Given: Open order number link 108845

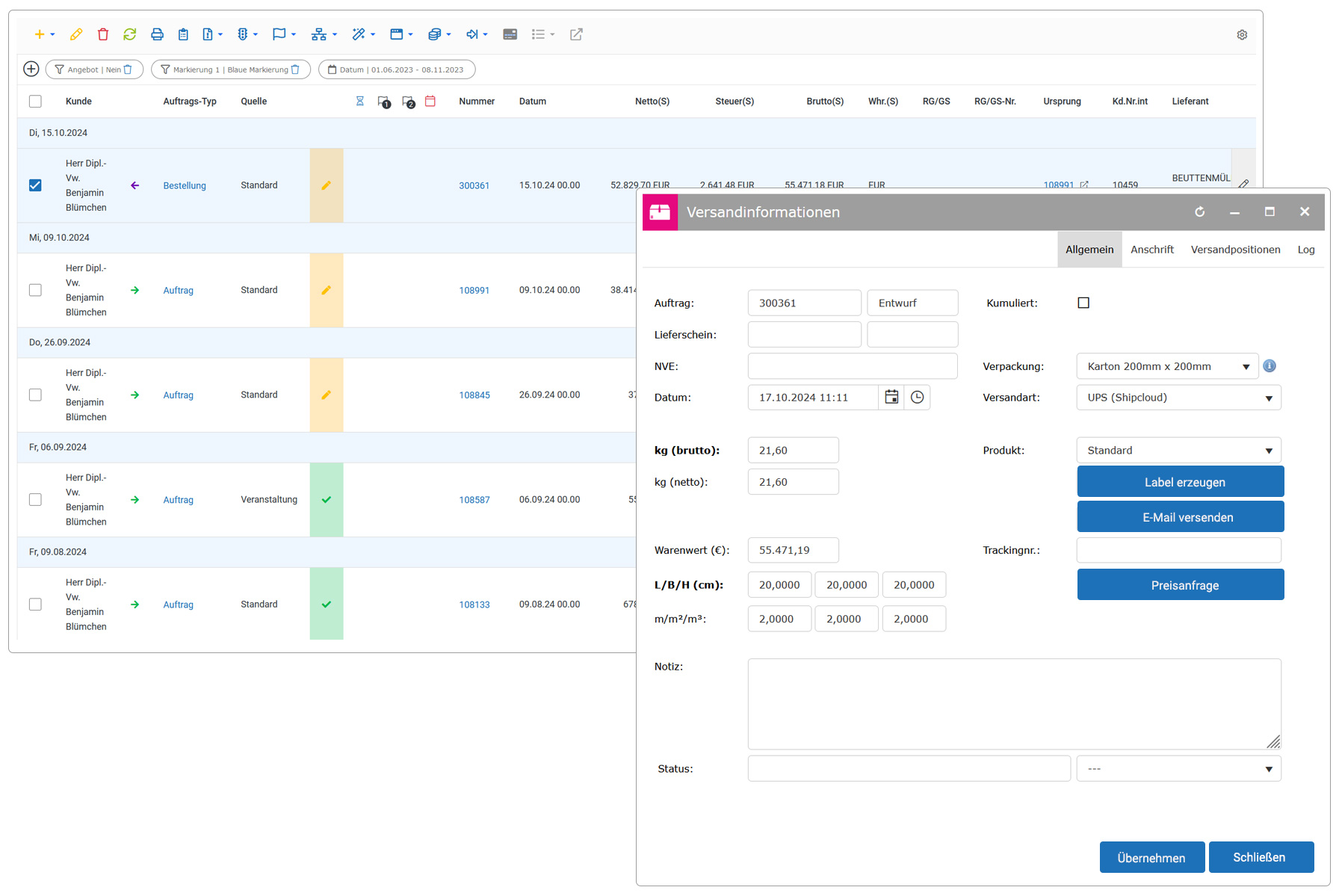Looking at the screenshot, I should point(474,395).
